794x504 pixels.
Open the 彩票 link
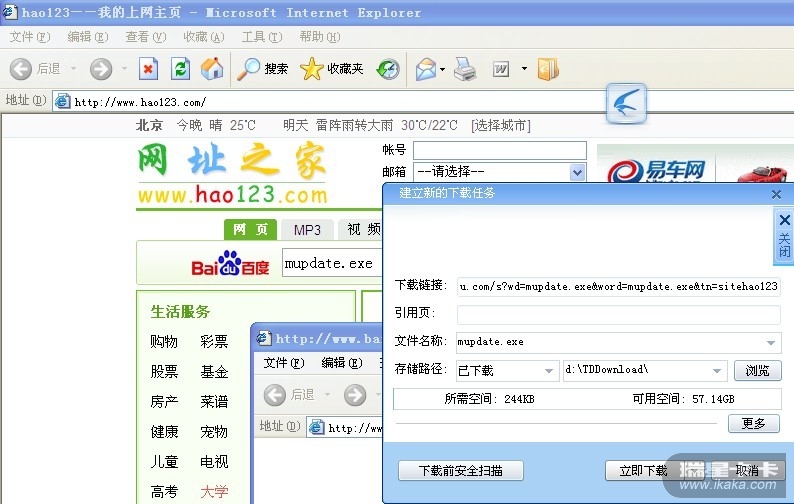tap(214, 341)
